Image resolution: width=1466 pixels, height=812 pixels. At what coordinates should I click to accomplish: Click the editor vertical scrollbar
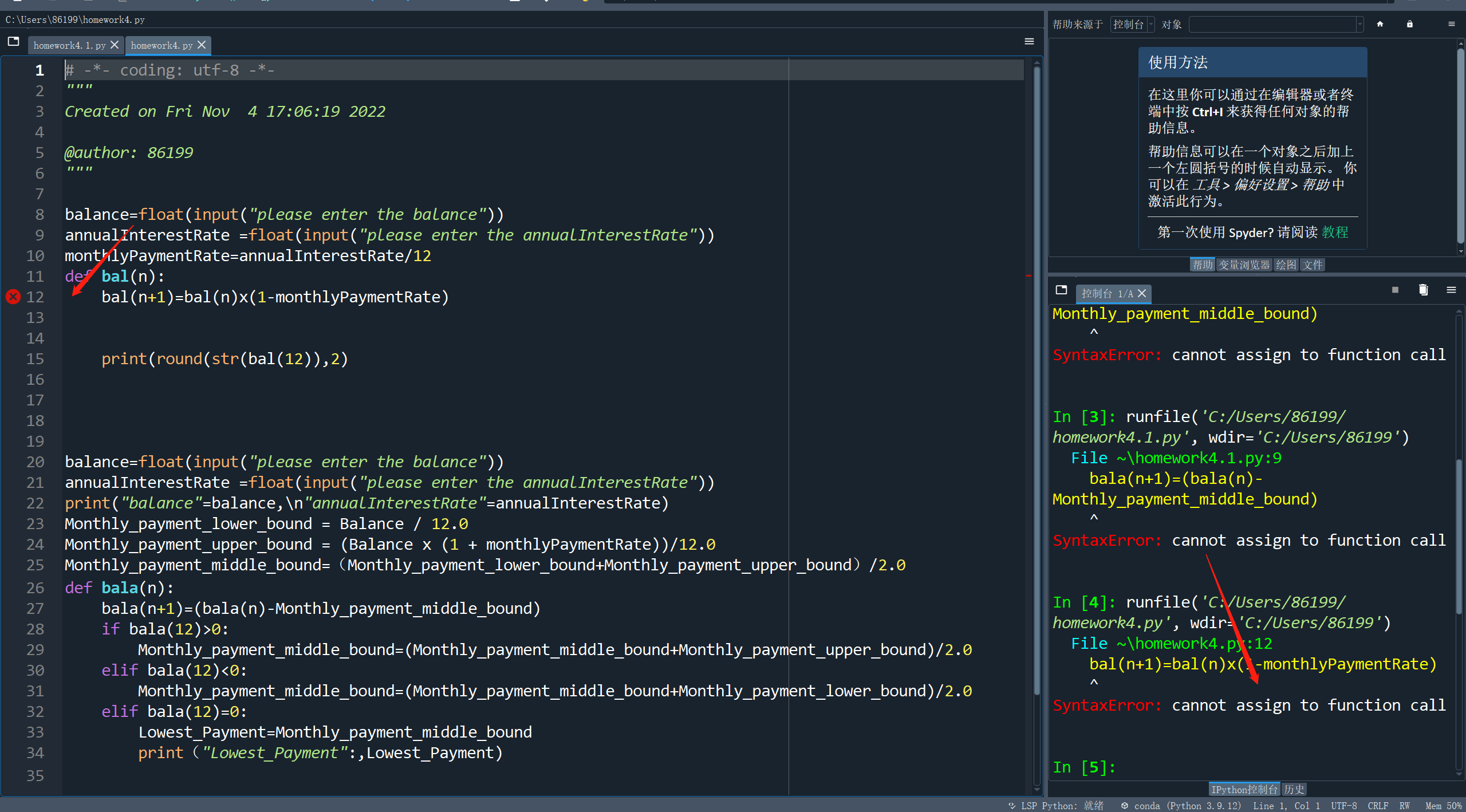point(1037,381)
